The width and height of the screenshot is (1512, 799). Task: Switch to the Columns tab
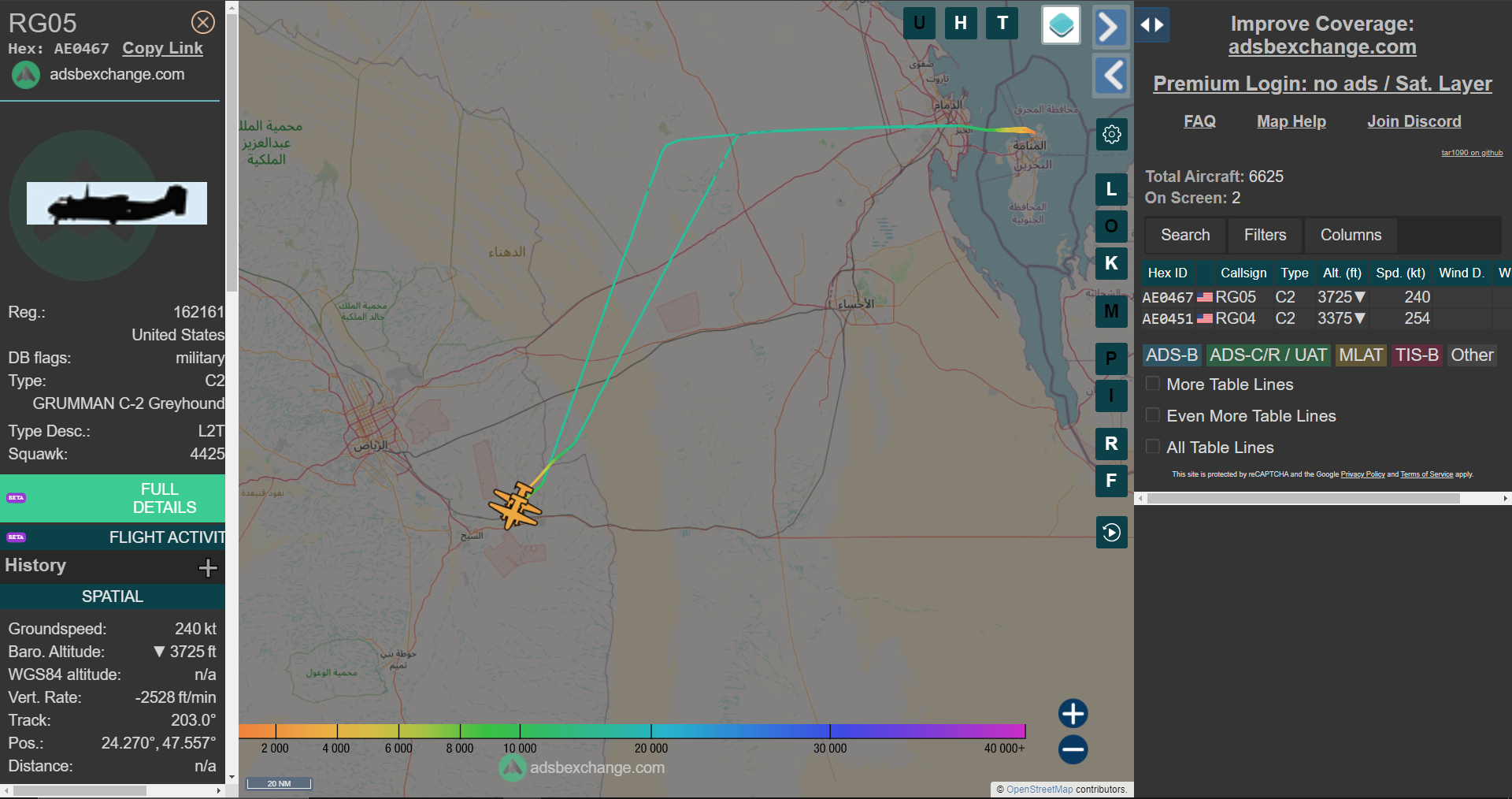[1351, 235]
